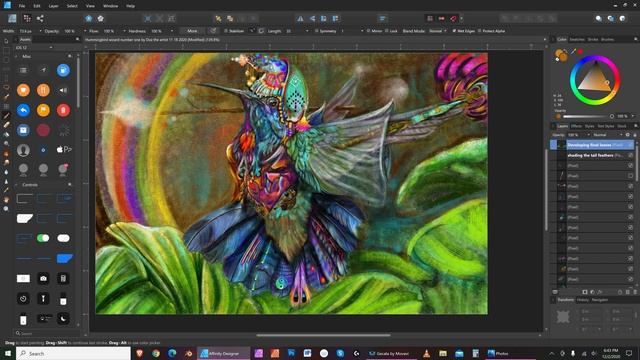The image size is (640, 360).
Task: Toggle the Symmetry checkbox
Action: point(316,31)
